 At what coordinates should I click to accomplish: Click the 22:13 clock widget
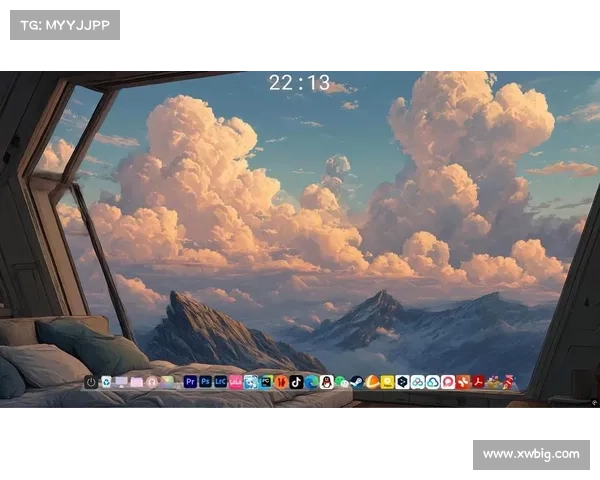pos(299,83)
